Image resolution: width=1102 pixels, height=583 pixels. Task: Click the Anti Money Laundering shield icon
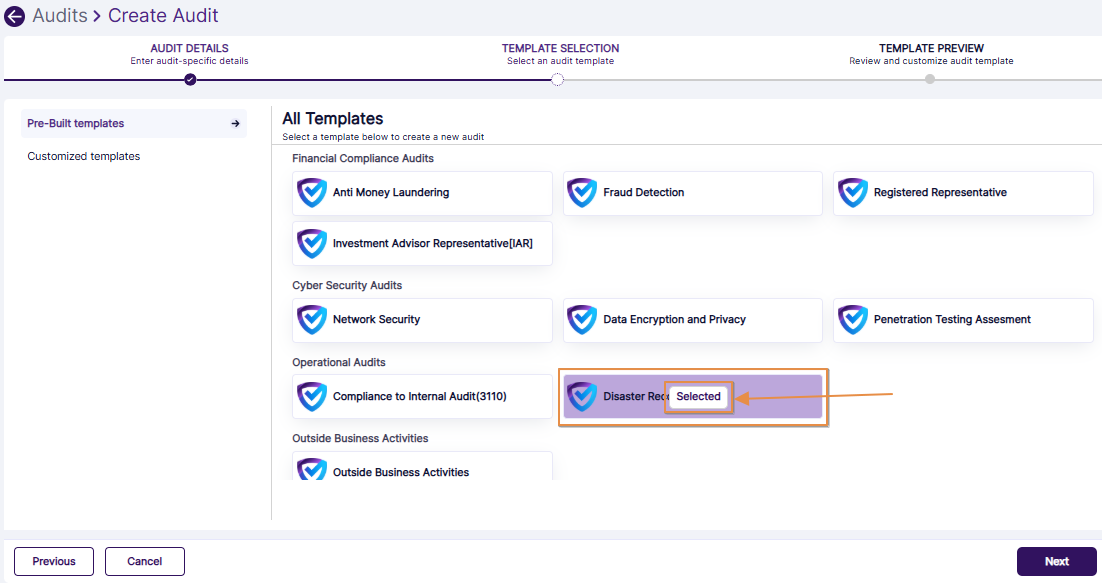[x=312, y=193]
